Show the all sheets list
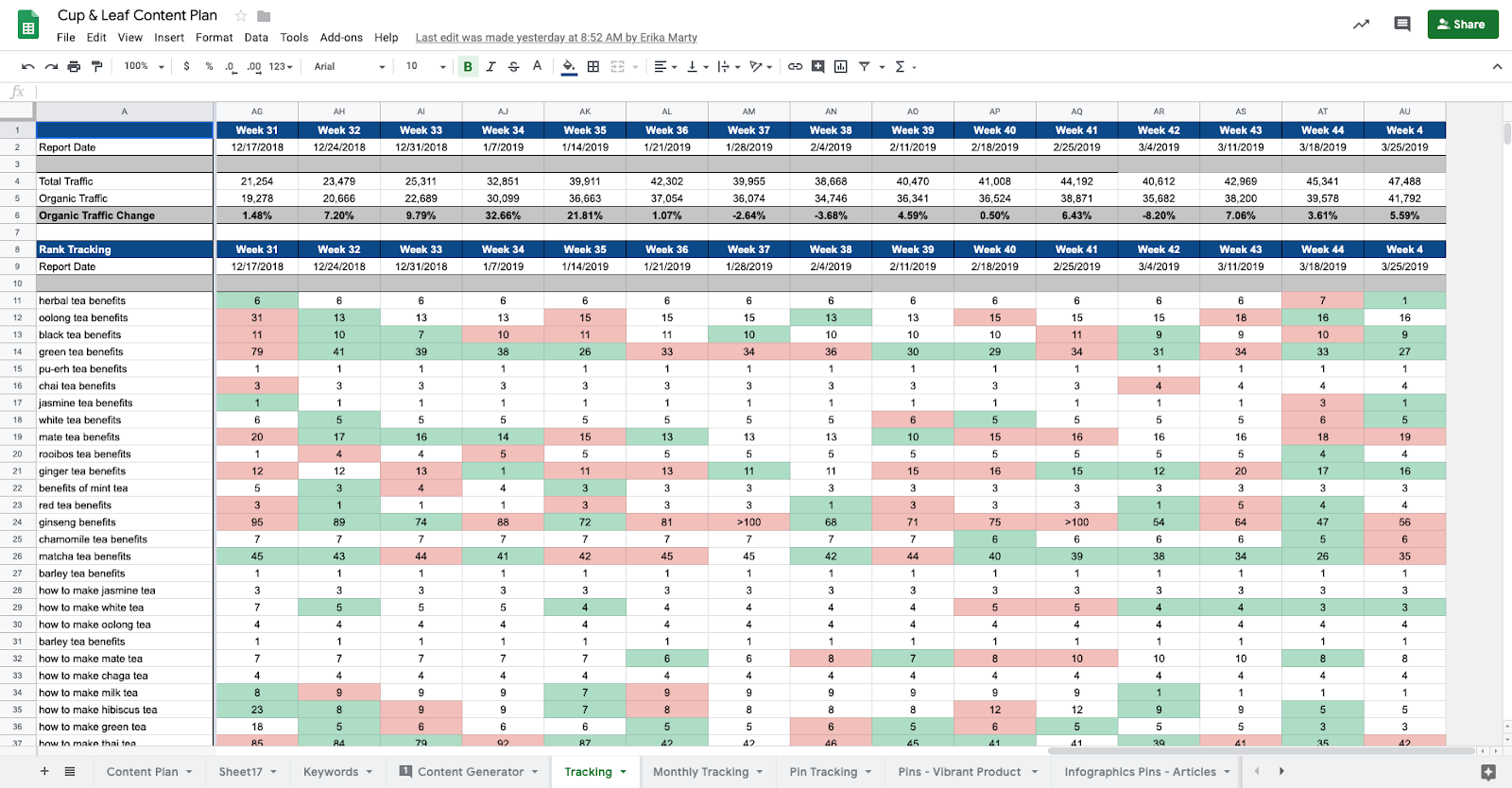 coord(70,771)
